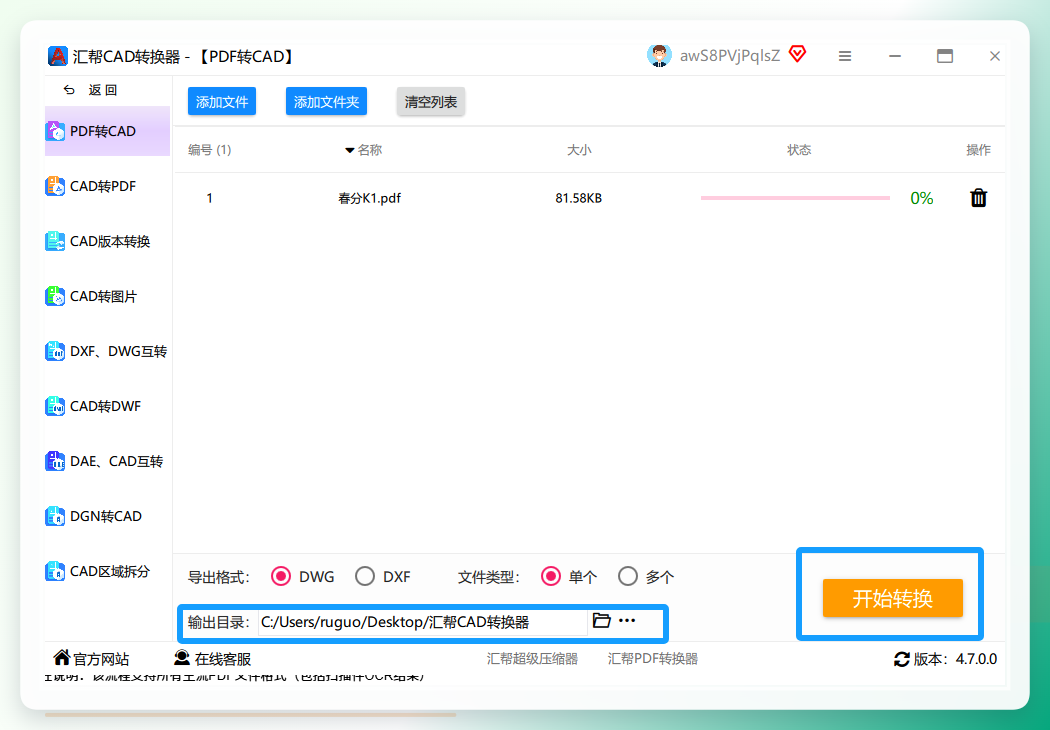Image resolution: width=1050 pixels, height=730 pixels.
Task: Click the orange 开始转换 button
Action: 893,597
